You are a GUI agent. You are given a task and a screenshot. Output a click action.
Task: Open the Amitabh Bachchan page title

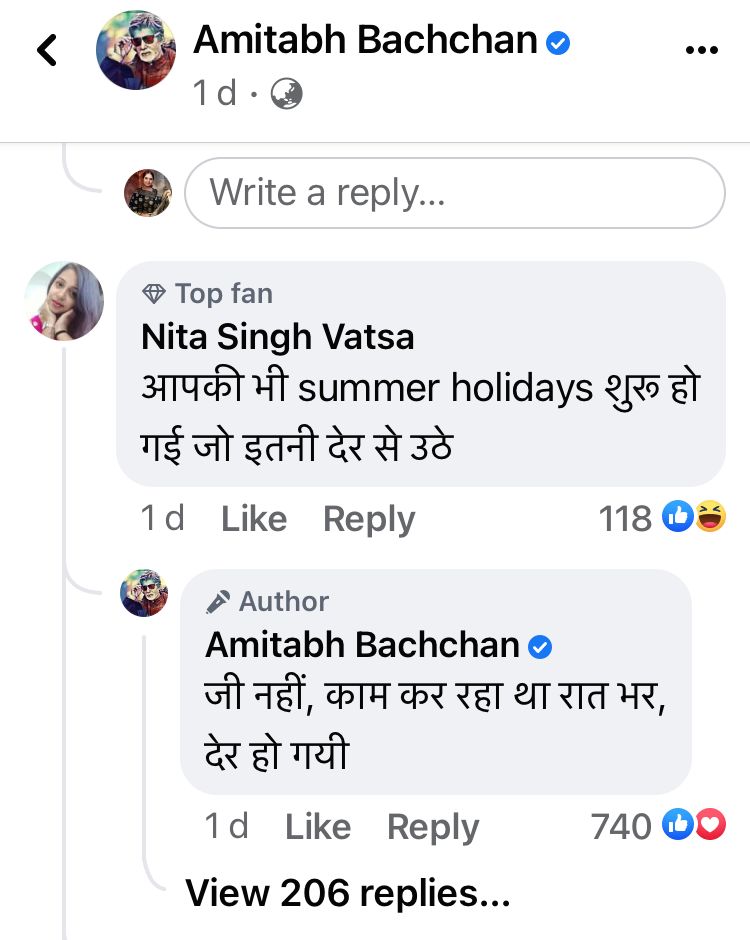point(365,40)
